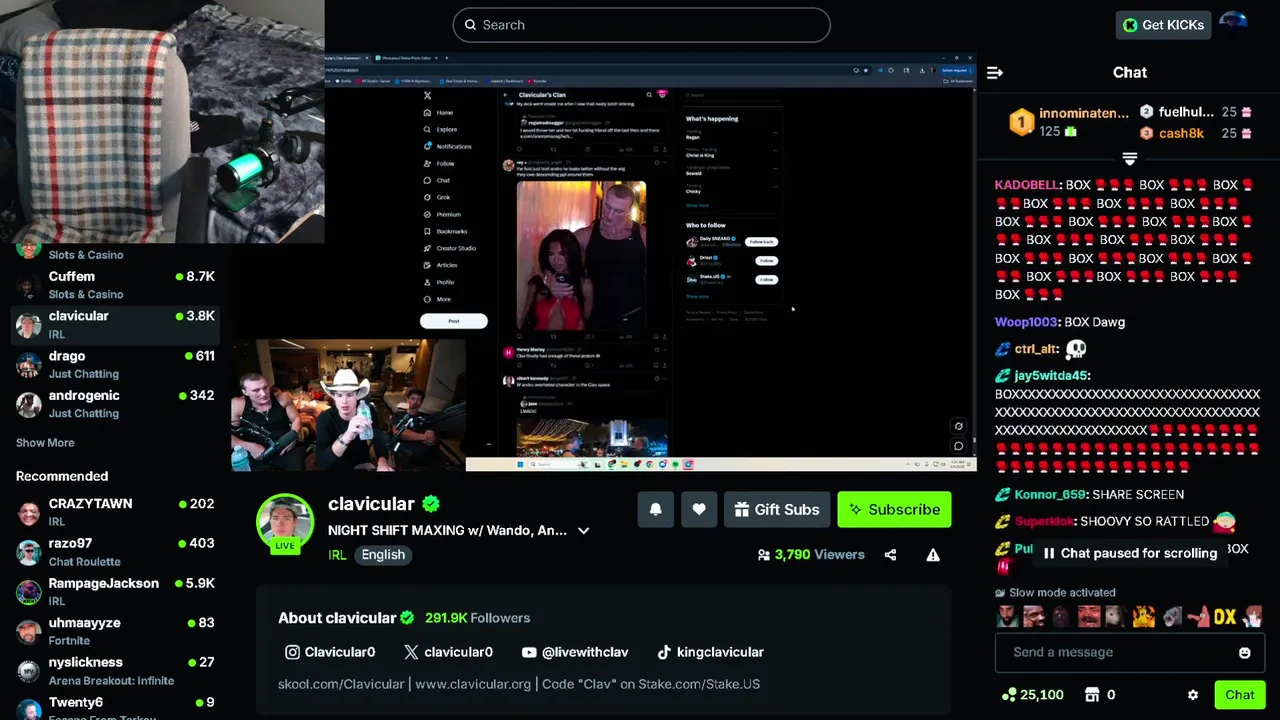Click top gifter innominaten... in leaderboard
Image resolution: width=1280 pixels, height=720 pixels.
tap(1084, 113)
